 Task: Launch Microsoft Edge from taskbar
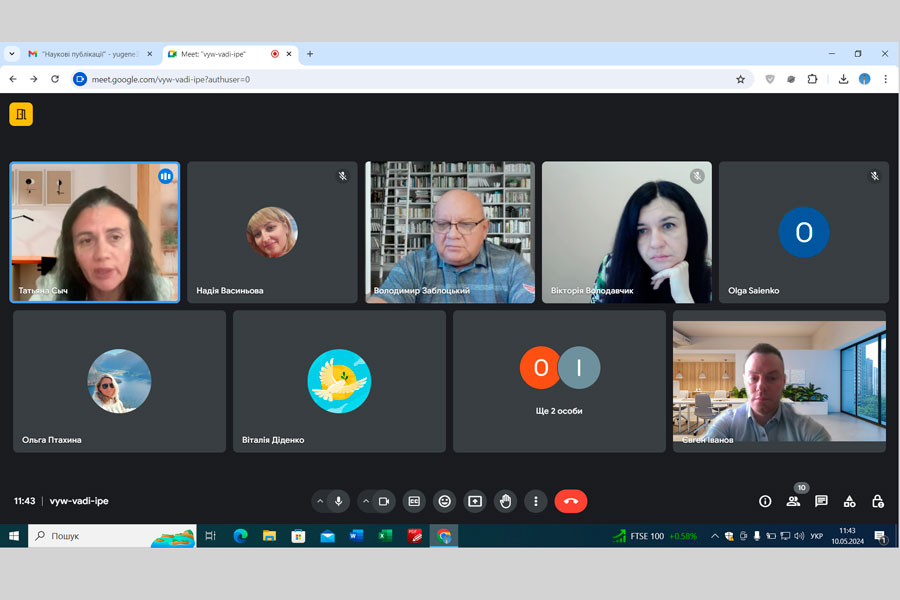pos(240,536)
